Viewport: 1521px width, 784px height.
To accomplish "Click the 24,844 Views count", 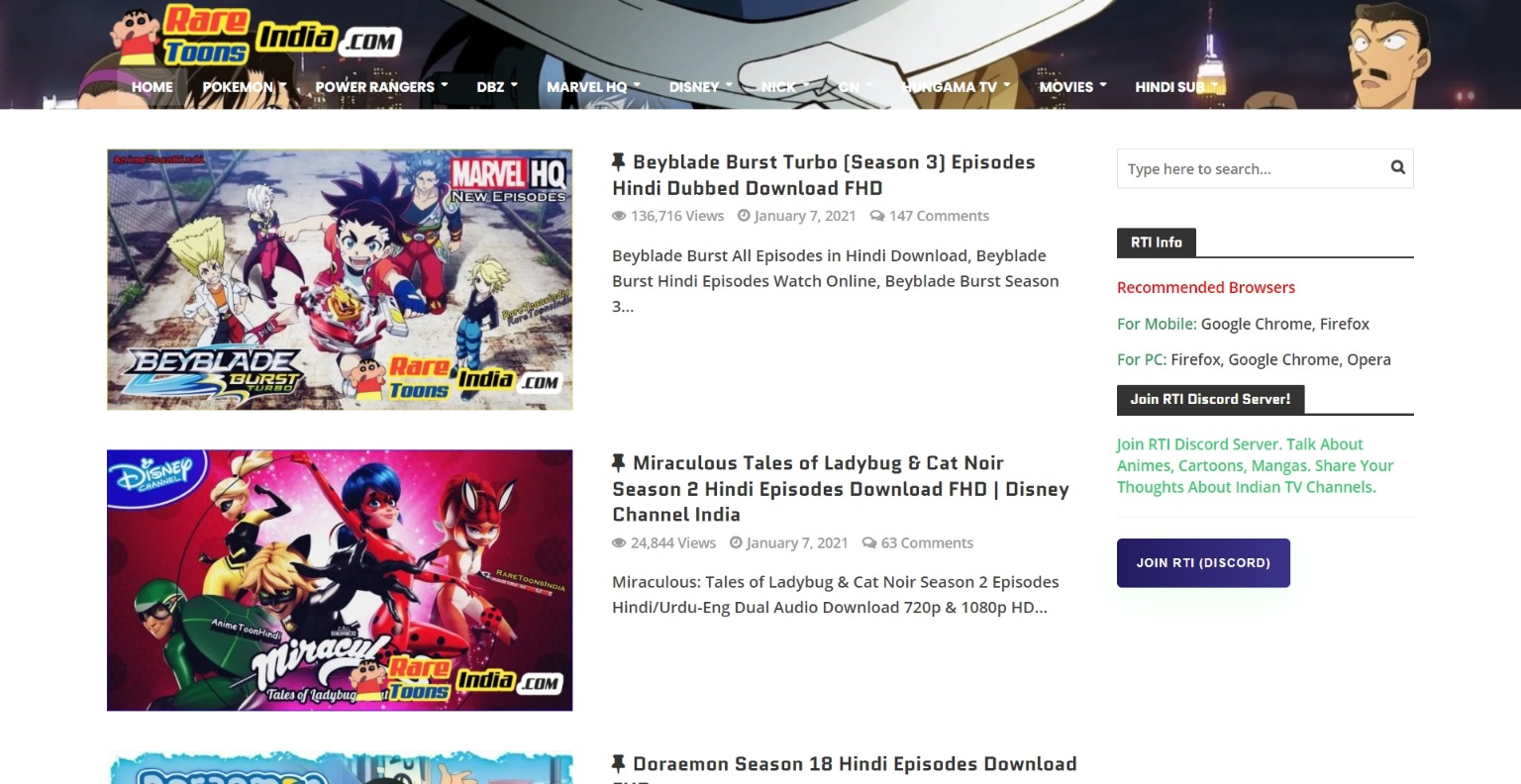I will coord(673,542).
